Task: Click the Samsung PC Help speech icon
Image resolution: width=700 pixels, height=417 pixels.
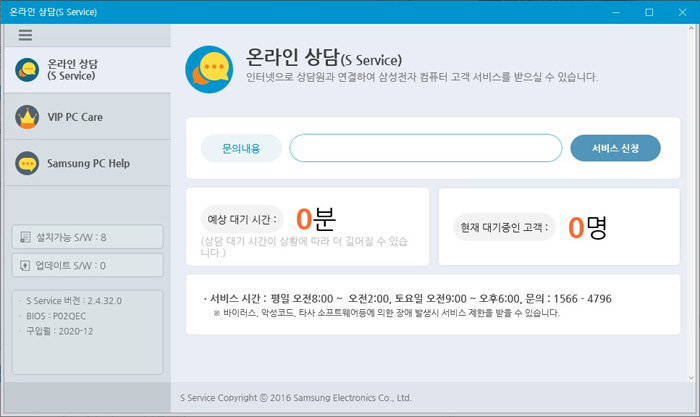Action: coord(27,163)
